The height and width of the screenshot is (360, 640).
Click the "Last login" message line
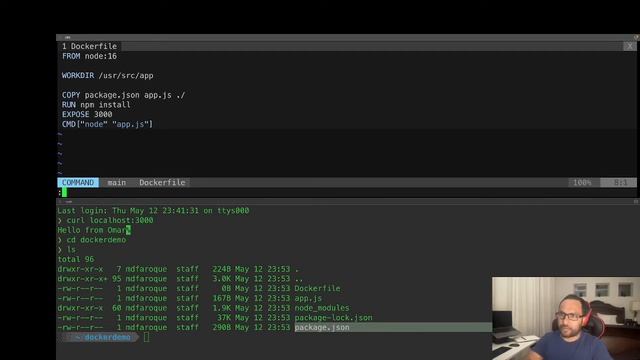pyautogui.click(x=153, y=211)
